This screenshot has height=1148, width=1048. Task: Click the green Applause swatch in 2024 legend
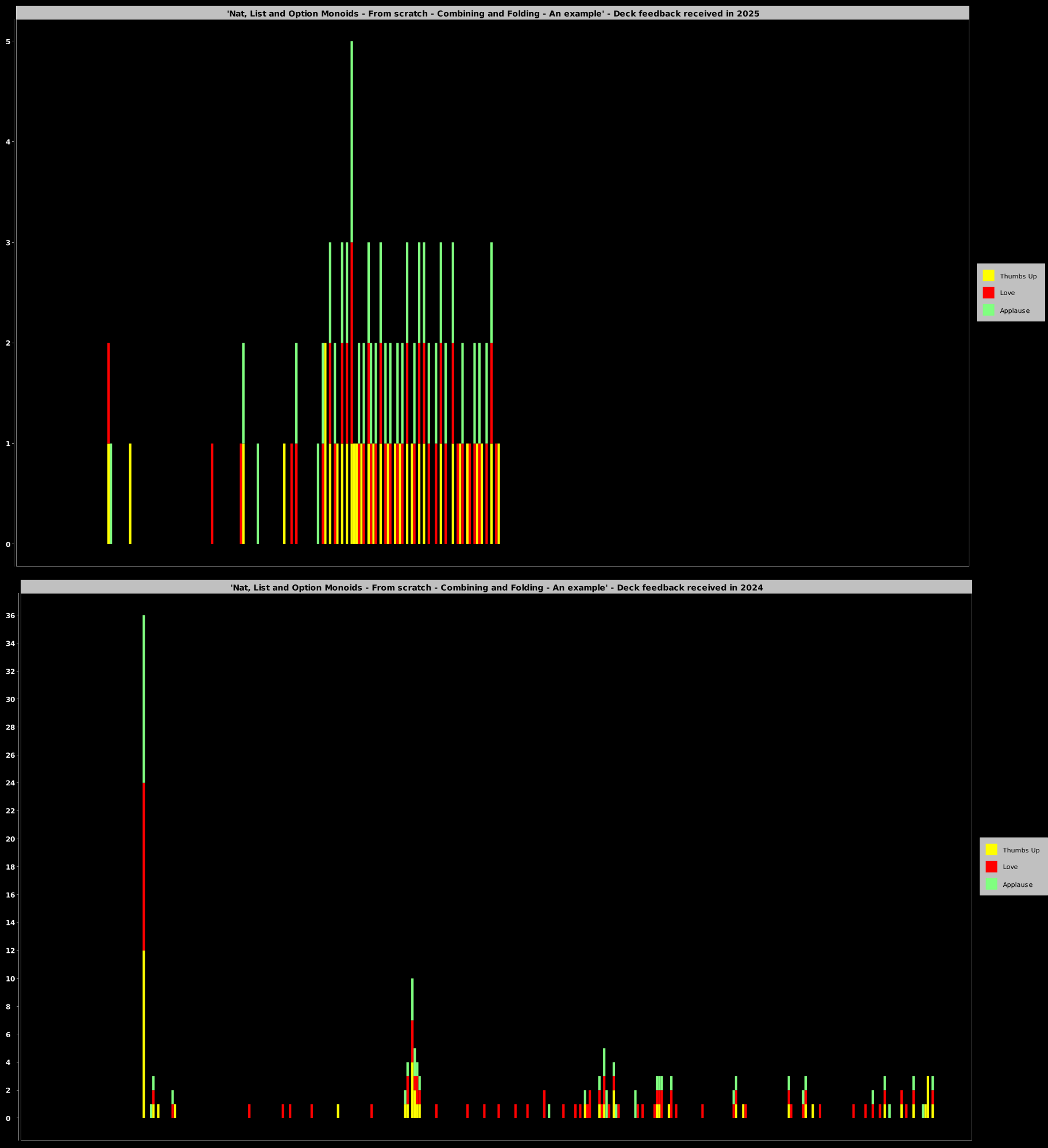point(991,884)
